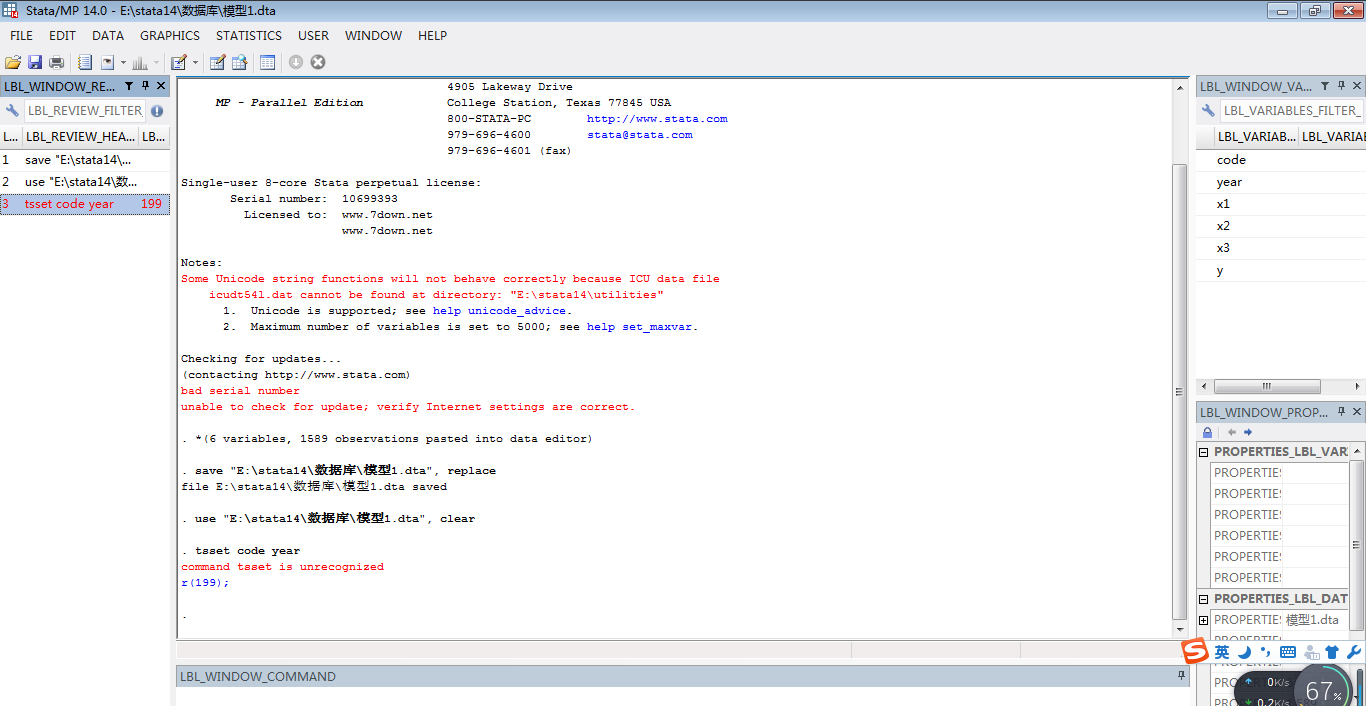Open the Log notebook icon
The image size is (1366, 706).
tap(85, 62)
